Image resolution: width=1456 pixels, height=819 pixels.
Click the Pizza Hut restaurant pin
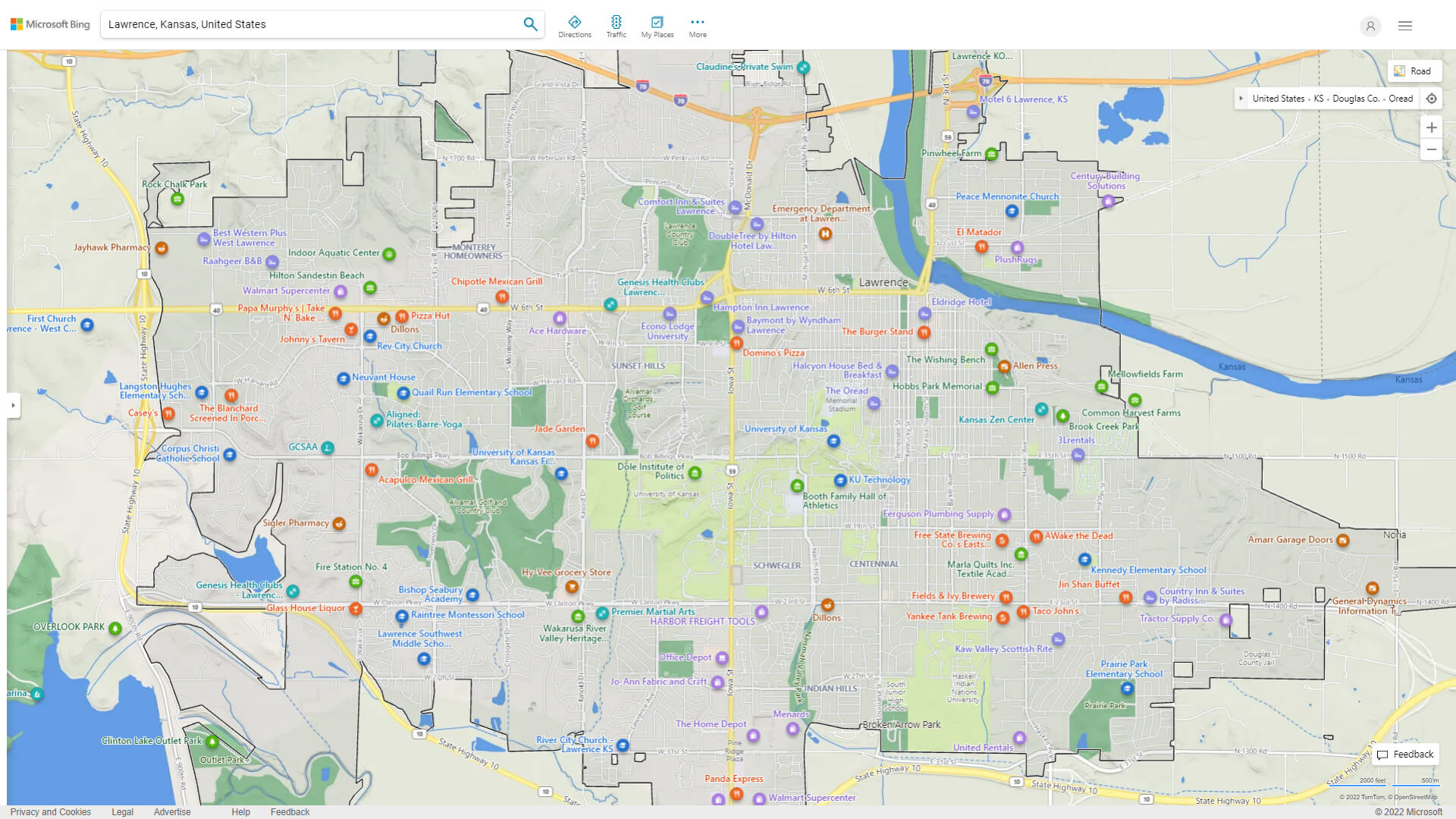click(402, 318)
